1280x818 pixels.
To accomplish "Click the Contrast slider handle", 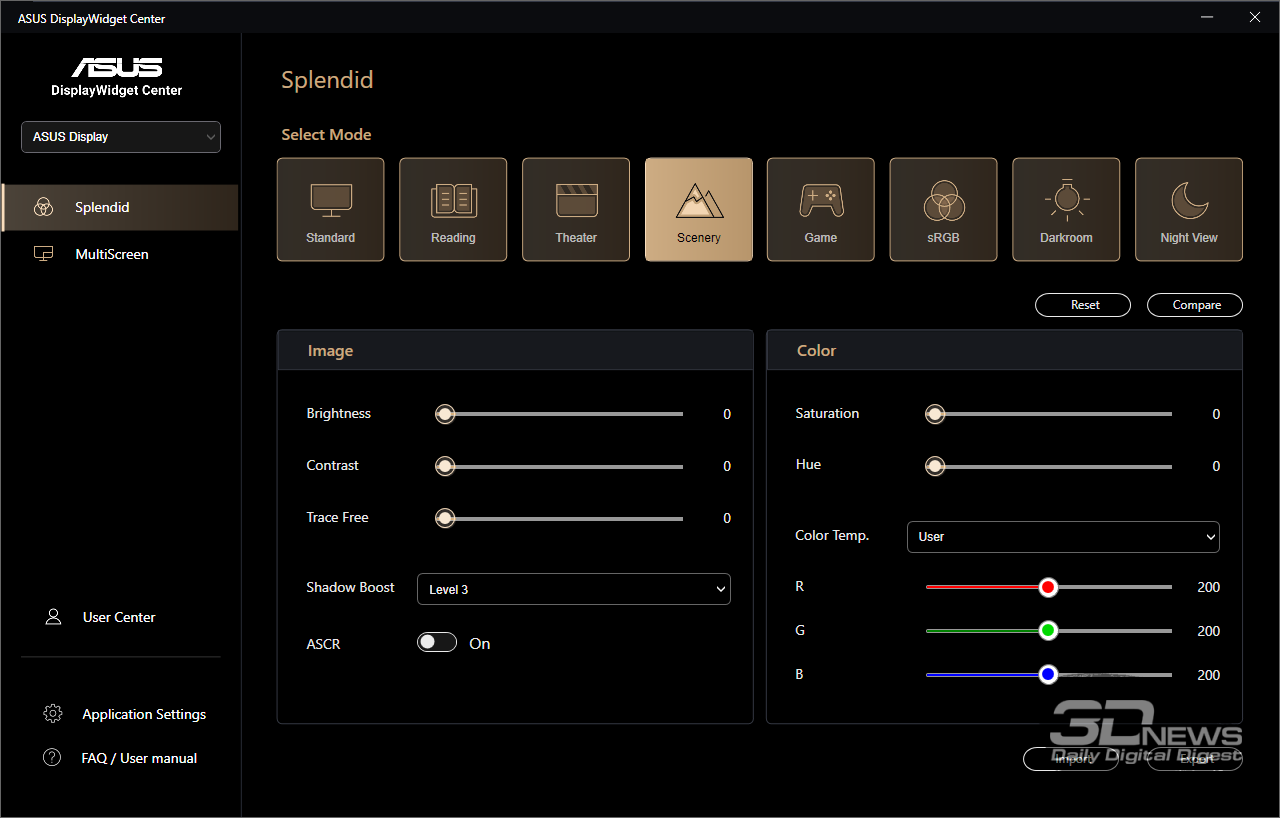I will 445,466.
